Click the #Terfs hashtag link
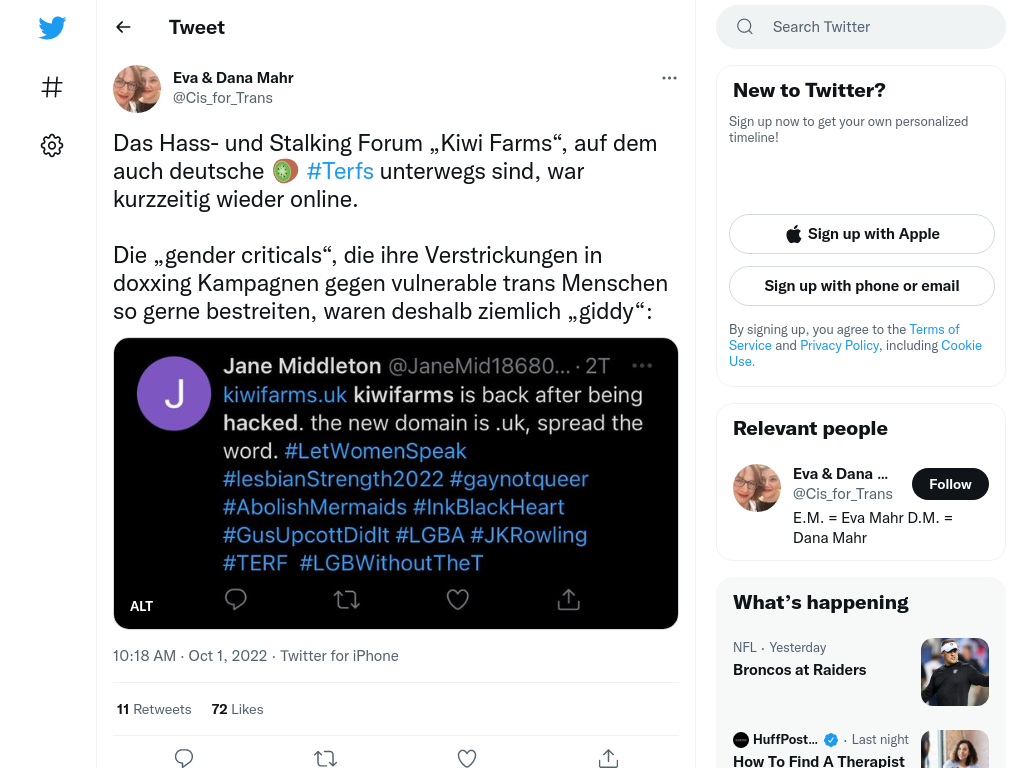1024x768 pixels. [x=340, y=171]
